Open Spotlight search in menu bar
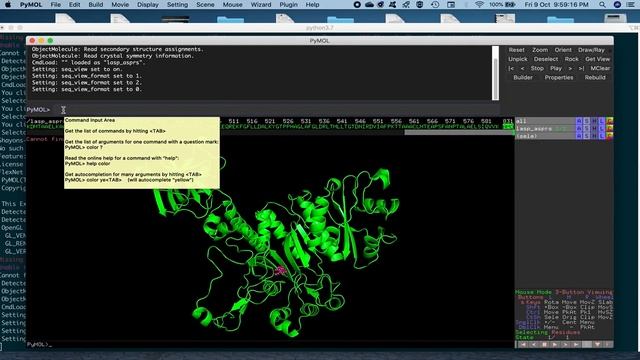The height and width of the screenshot is (360, 640). [x=602, y=4]
